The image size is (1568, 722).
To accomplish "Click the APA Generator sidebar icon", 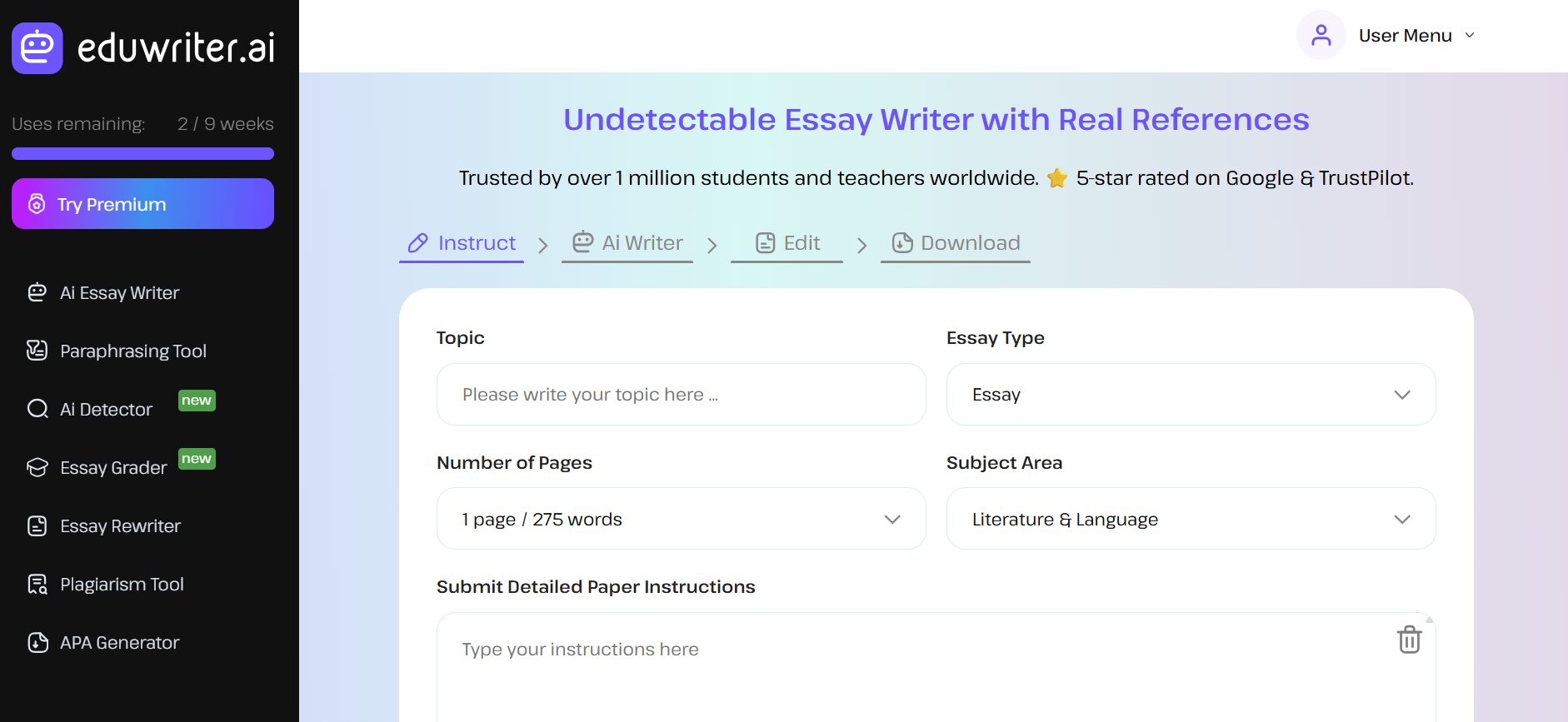I will pos(37,642).
